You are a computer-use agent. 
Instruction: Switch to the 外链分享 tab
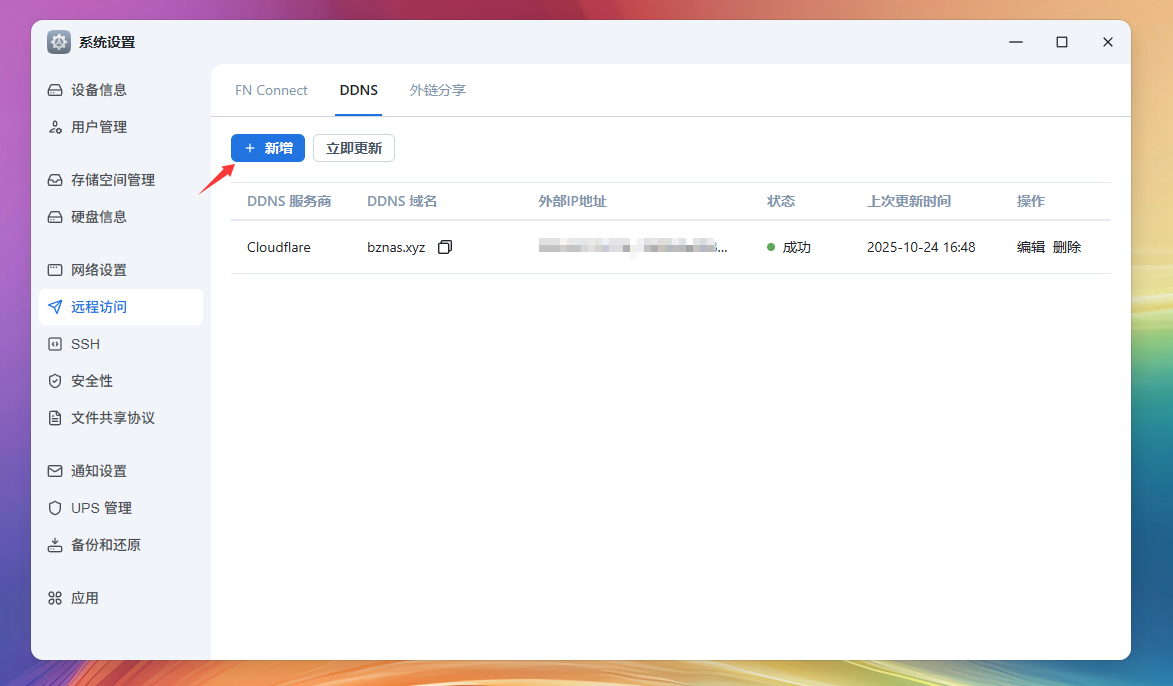pyautogui.click(x=437, y=90)
